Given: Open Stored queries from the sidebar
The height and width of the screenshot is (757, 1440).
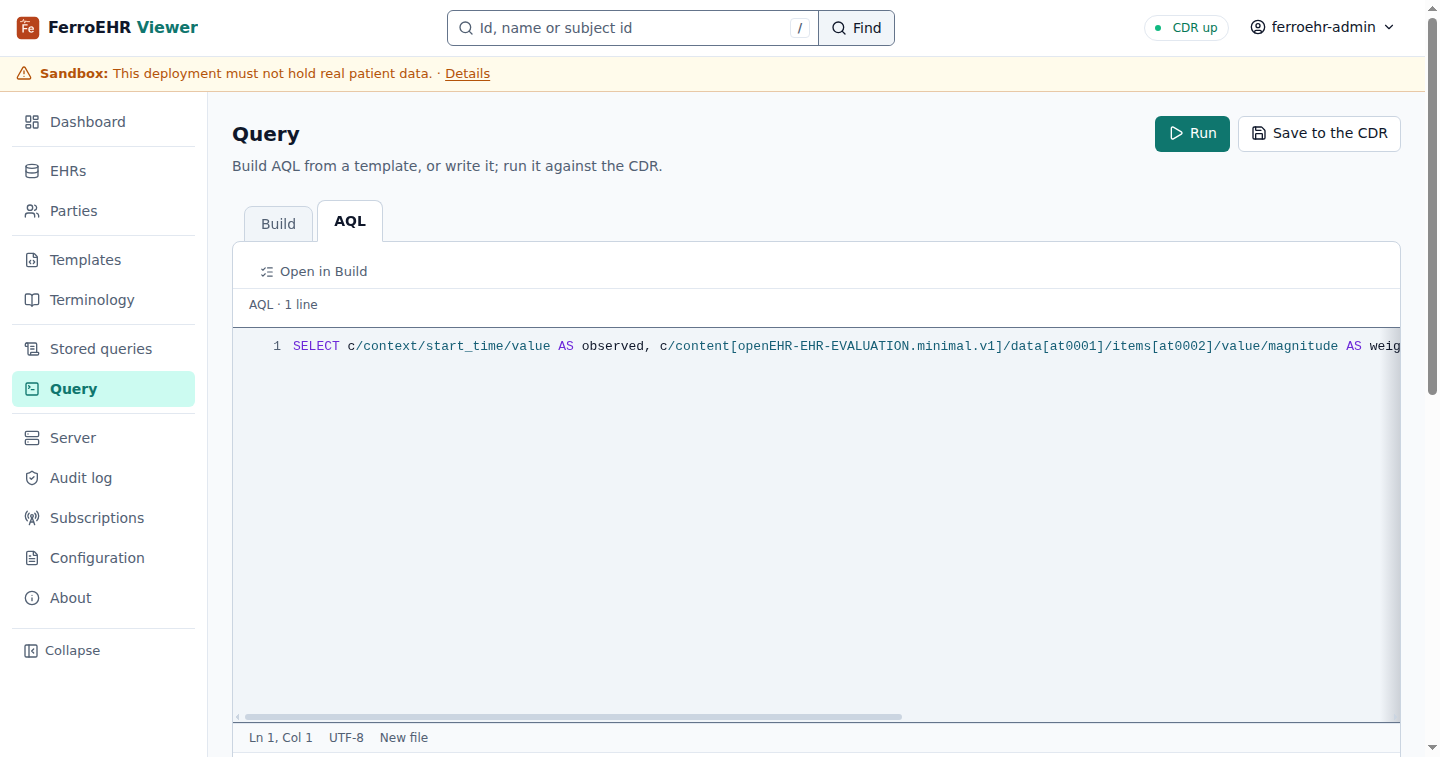Looking at the screenshot, I should [x=103, y=349].
